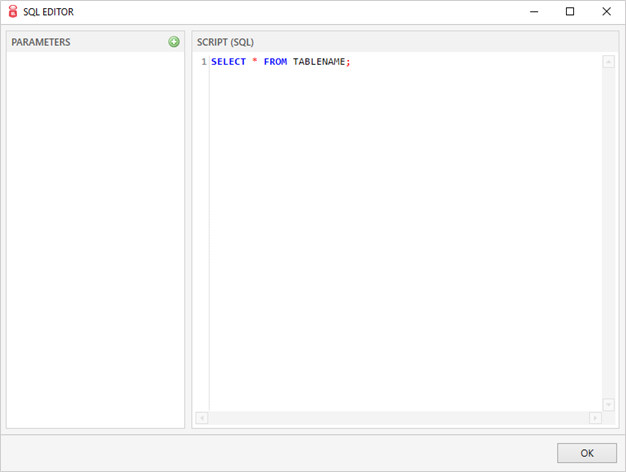Minimize the SQL Editor window
The height and width of the screenshot is (472, 626).
coord(533,12)
